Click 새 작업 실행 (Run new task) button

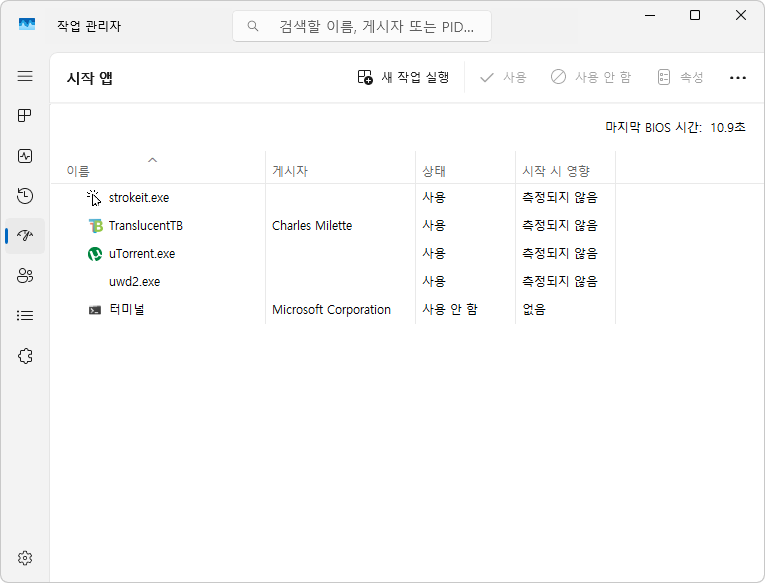pos(403,77)
